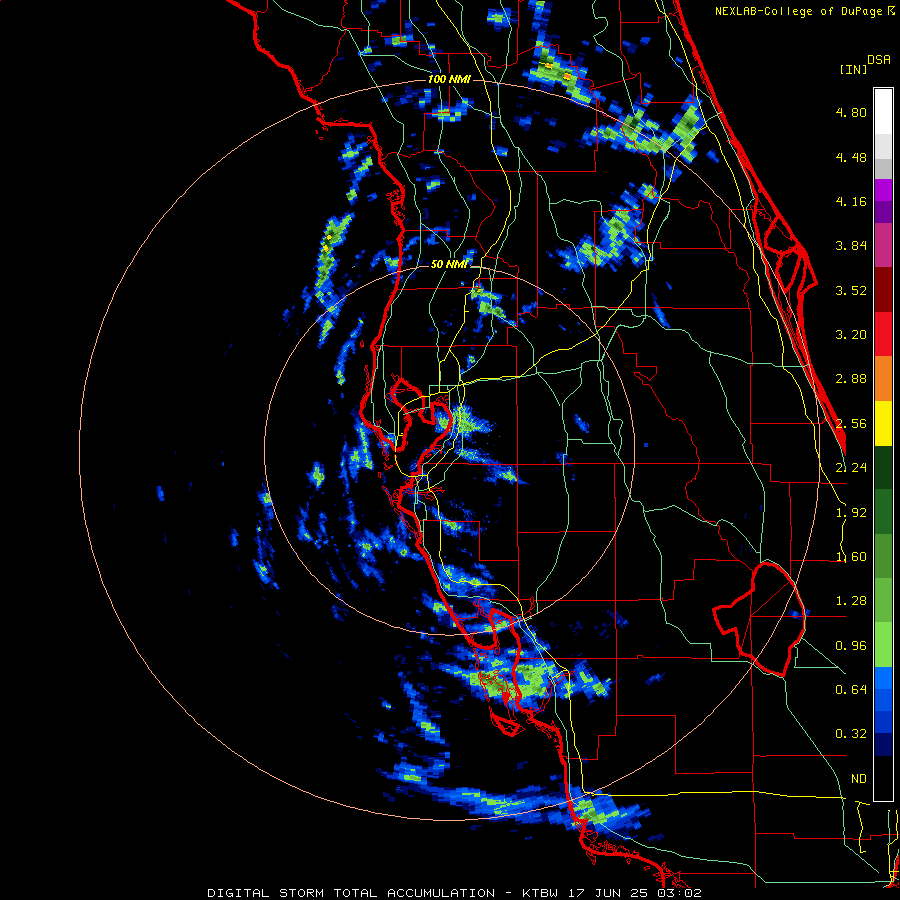
Task: Click the ND legend label
Action: pyautogui.click(x=859, y=779)
